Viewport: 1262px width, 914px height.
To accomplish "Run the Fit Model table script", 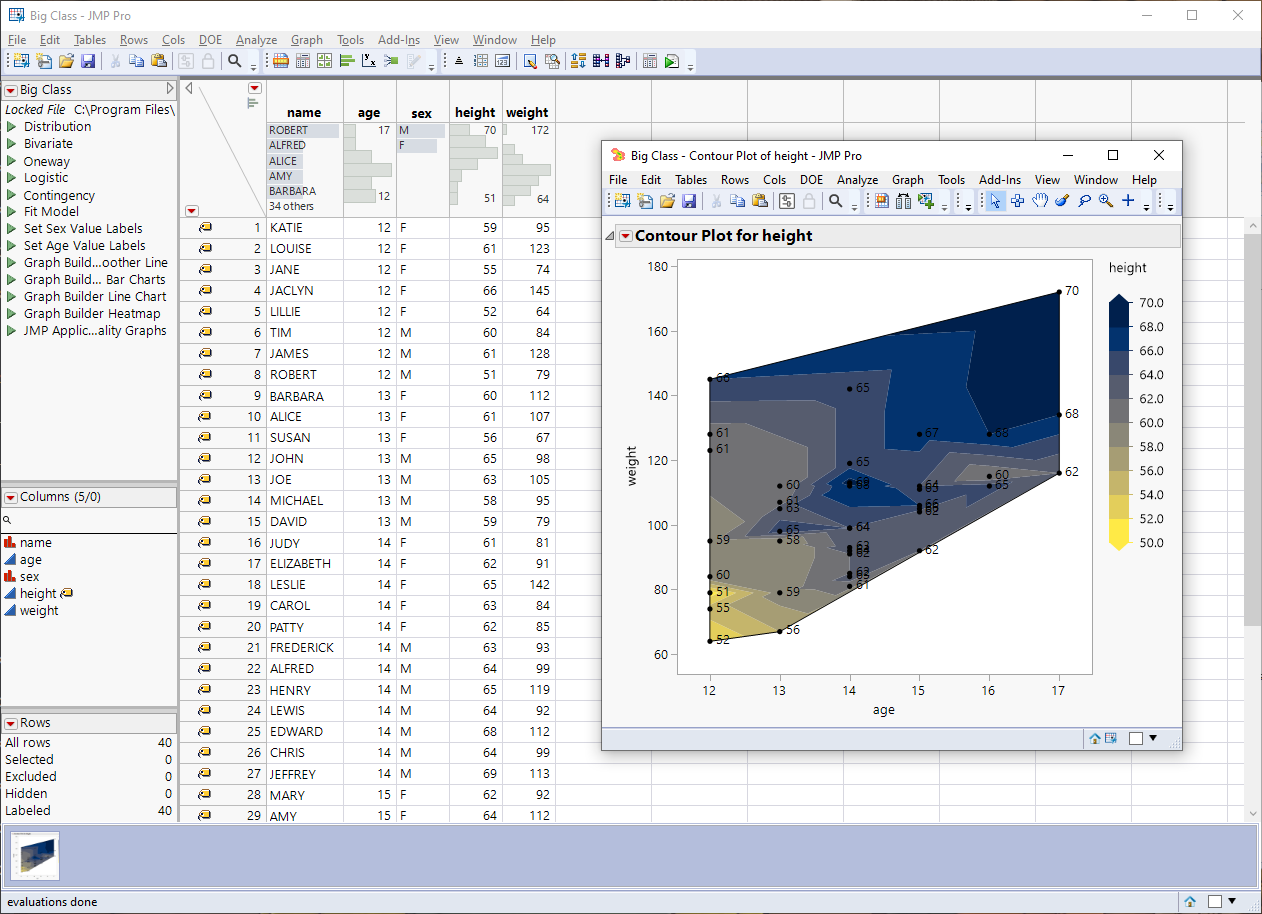I will click(12, 212).
